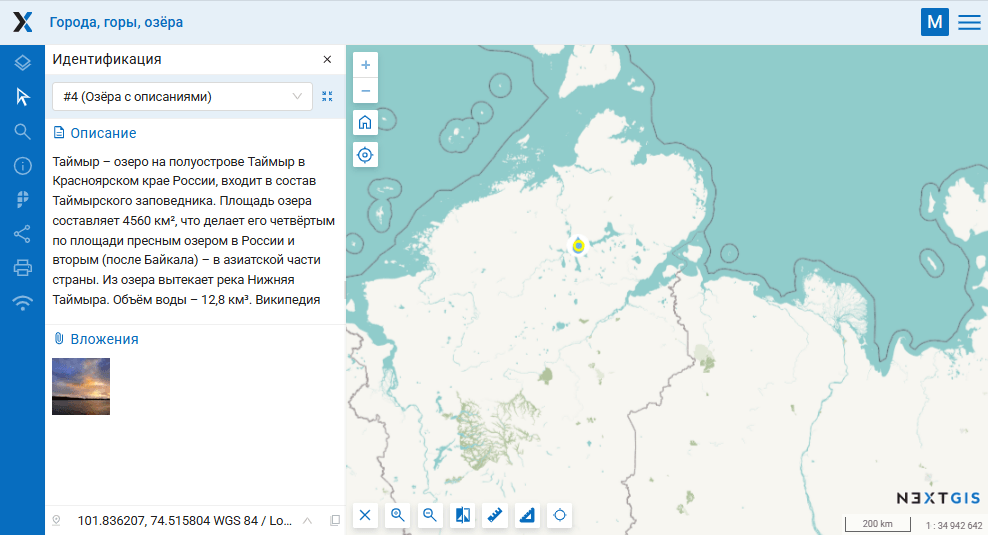The image size is (988, 535).
Task: Open the 'M' user account menu
Action: click(x=935, y=22)
